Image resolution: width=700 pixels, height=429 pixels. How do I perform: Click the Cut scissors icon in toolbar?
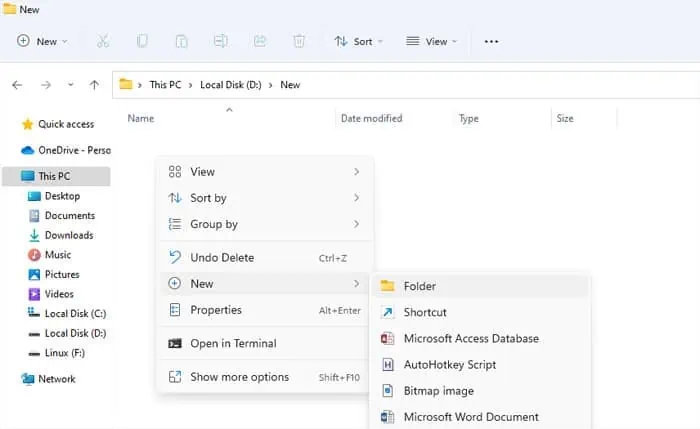[103, 41]
